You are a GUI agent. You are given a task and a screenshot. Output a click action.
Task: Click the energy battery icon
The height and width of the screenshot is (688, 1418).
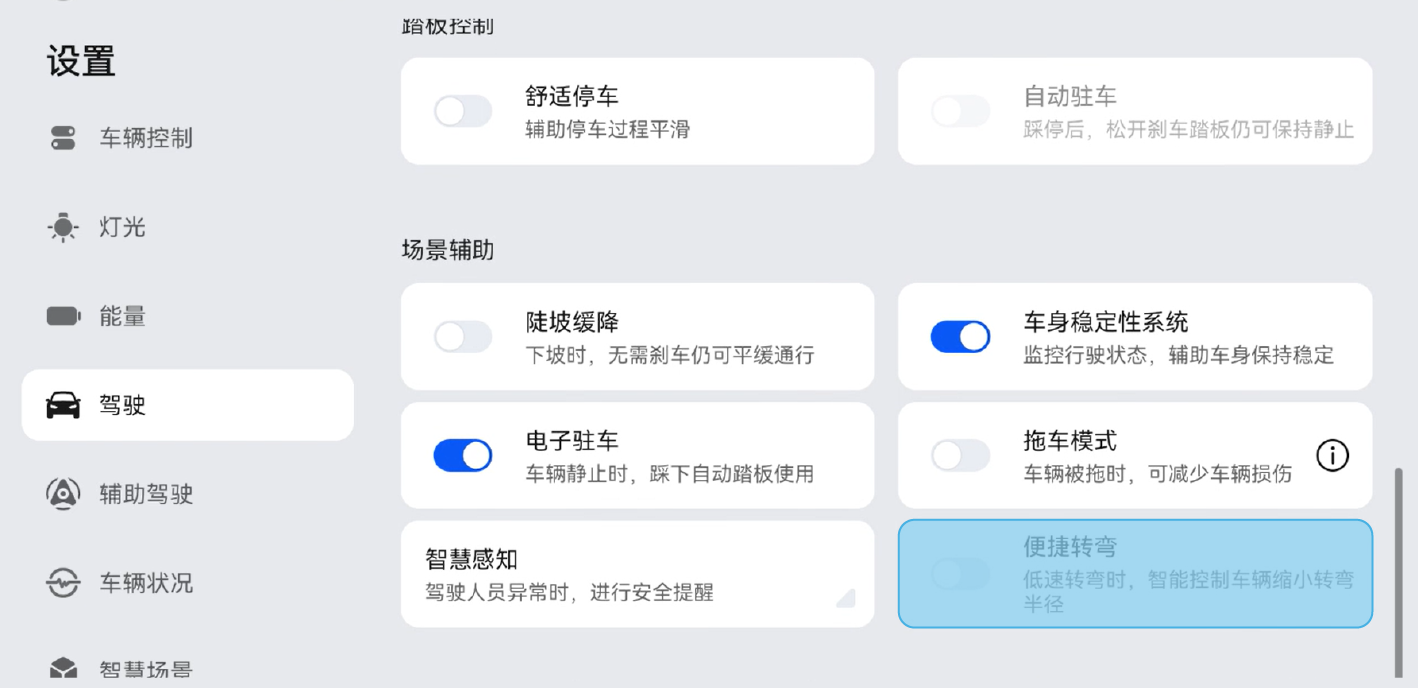[x=63, y=317]
